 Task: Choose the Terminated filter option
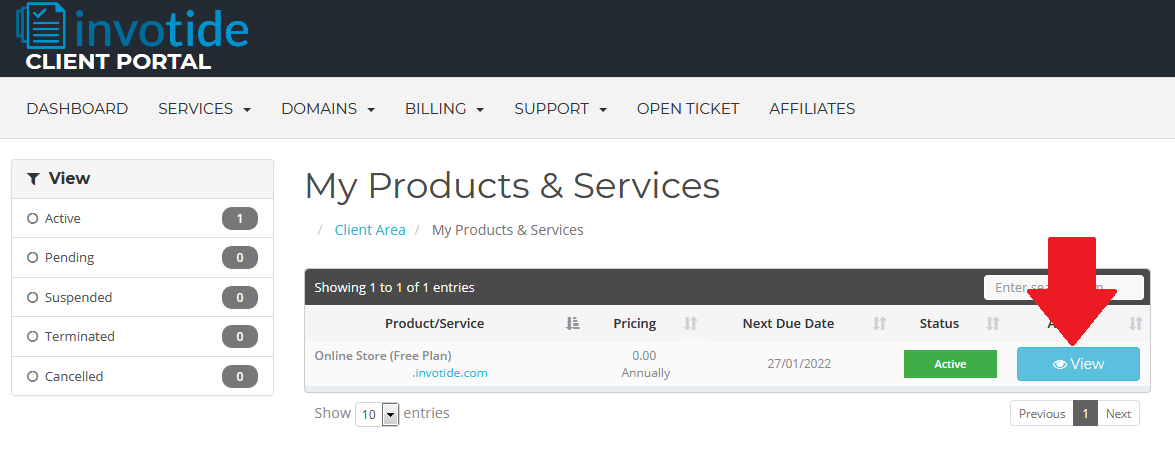[33, 337]
